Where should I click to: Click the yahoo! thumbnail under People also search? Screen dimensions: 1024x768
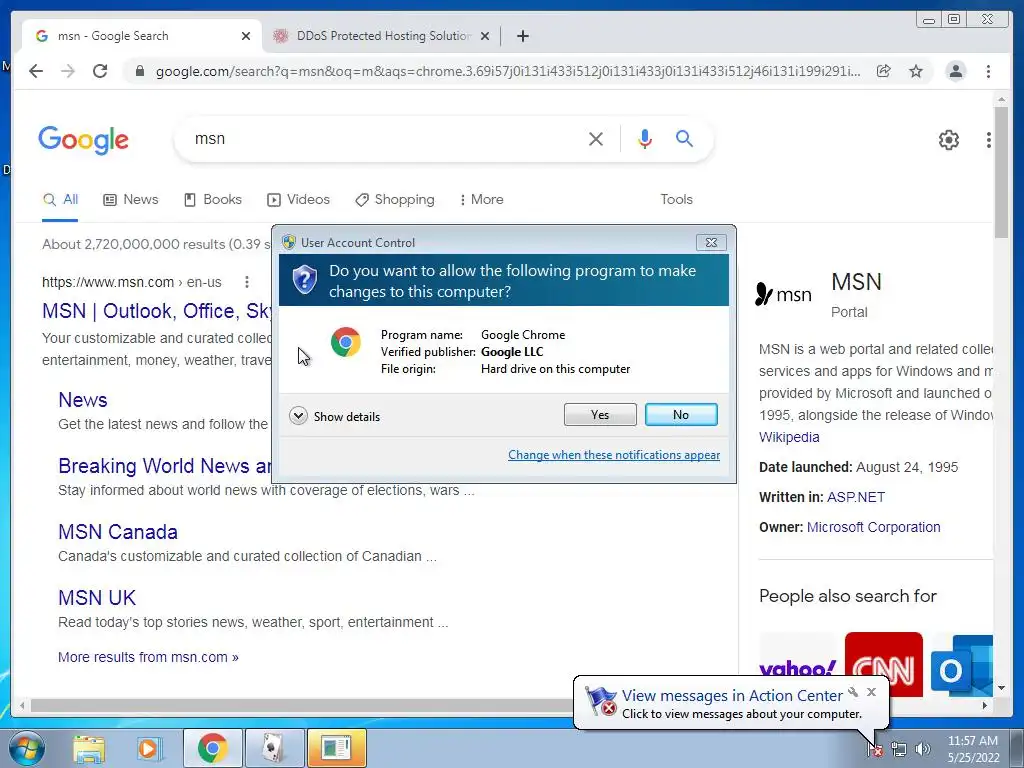tap(798, 664)
